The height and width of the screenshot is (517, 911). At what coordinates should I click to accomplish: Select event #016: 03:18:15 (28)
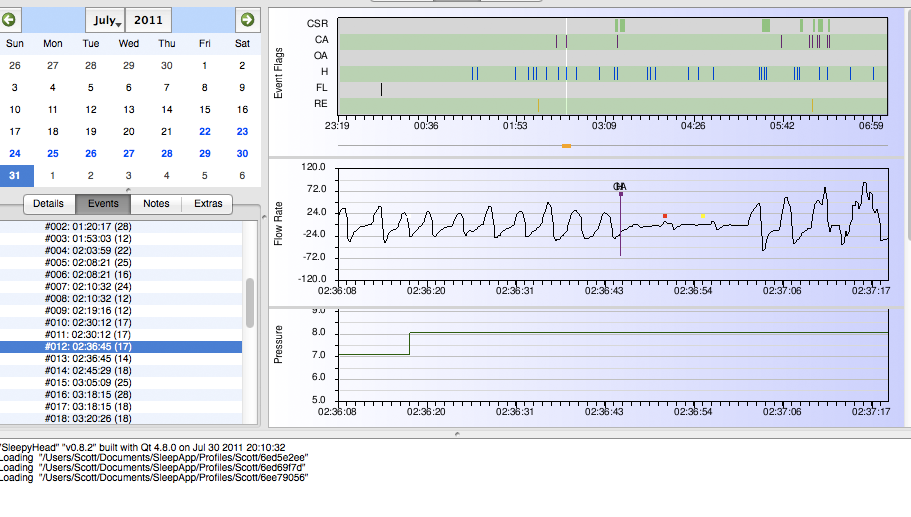(121, 394)
